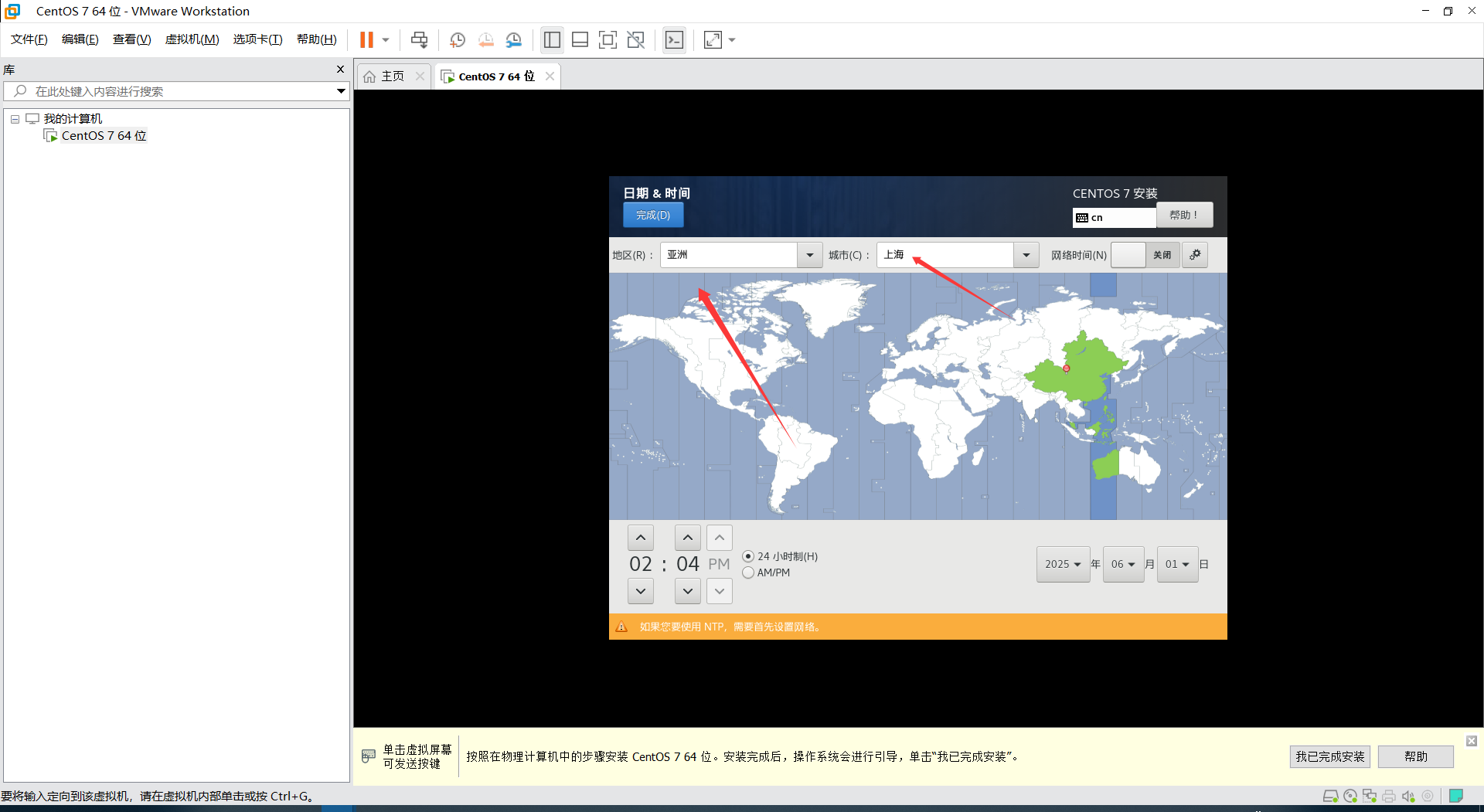The image size is (1484, 812).
Task: Close the install hint info bar
Action: tap(1472, 741)
